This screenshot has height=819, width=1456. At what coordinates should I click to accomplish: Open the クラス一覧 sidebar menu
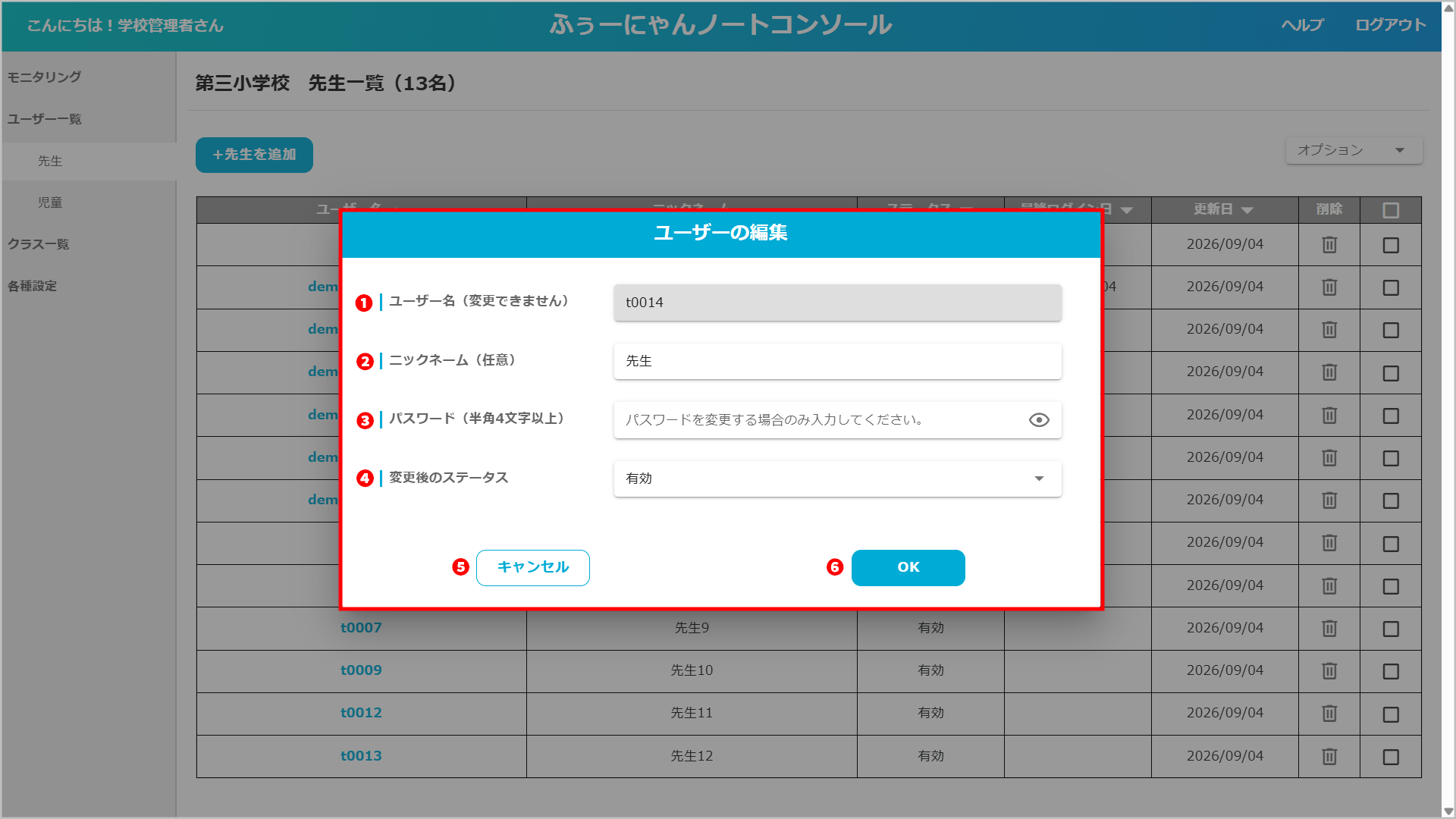(x=39, y=244)
